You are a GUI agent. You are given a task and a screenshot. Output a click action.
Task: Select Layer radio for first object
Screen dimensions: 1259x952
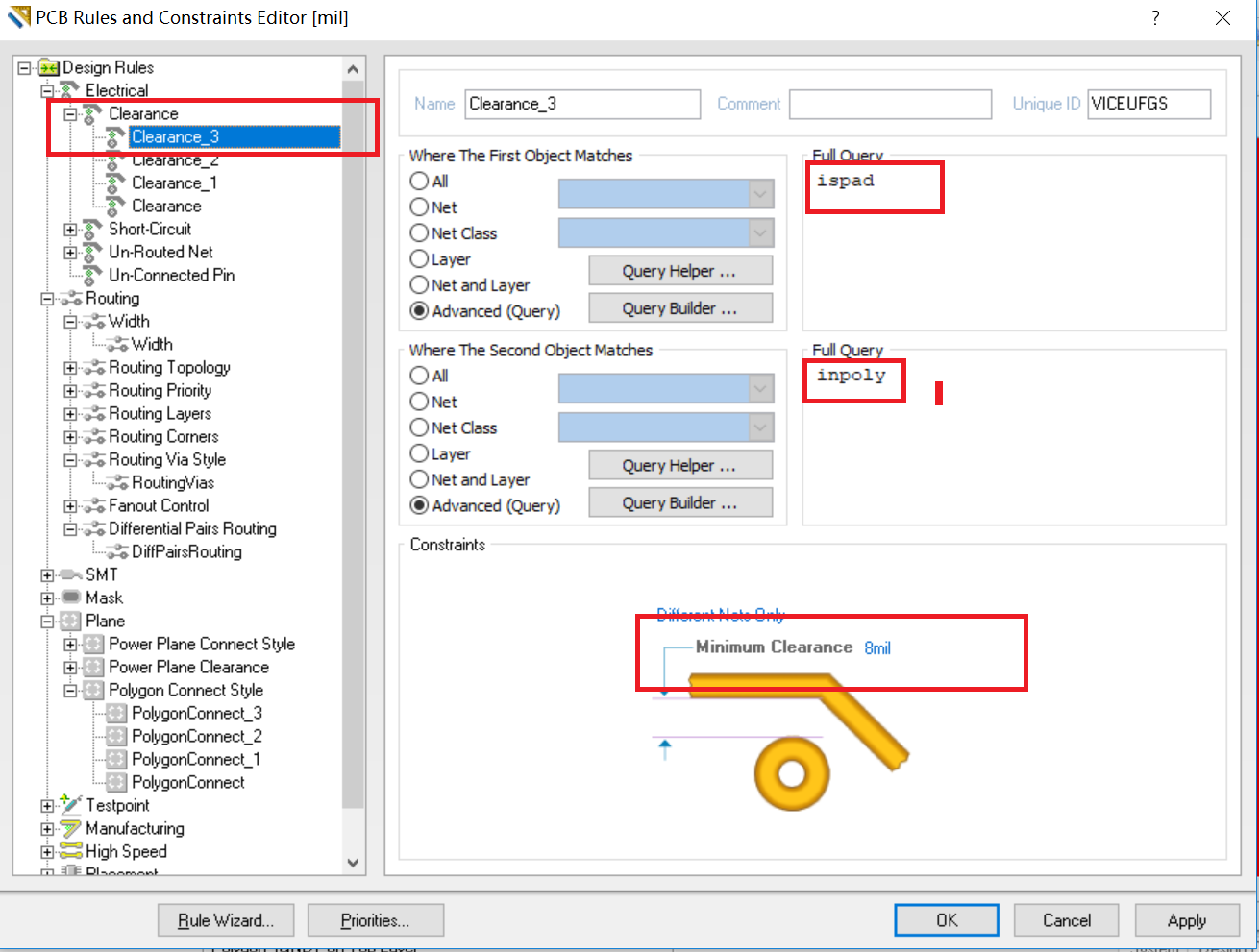[419, 259]
